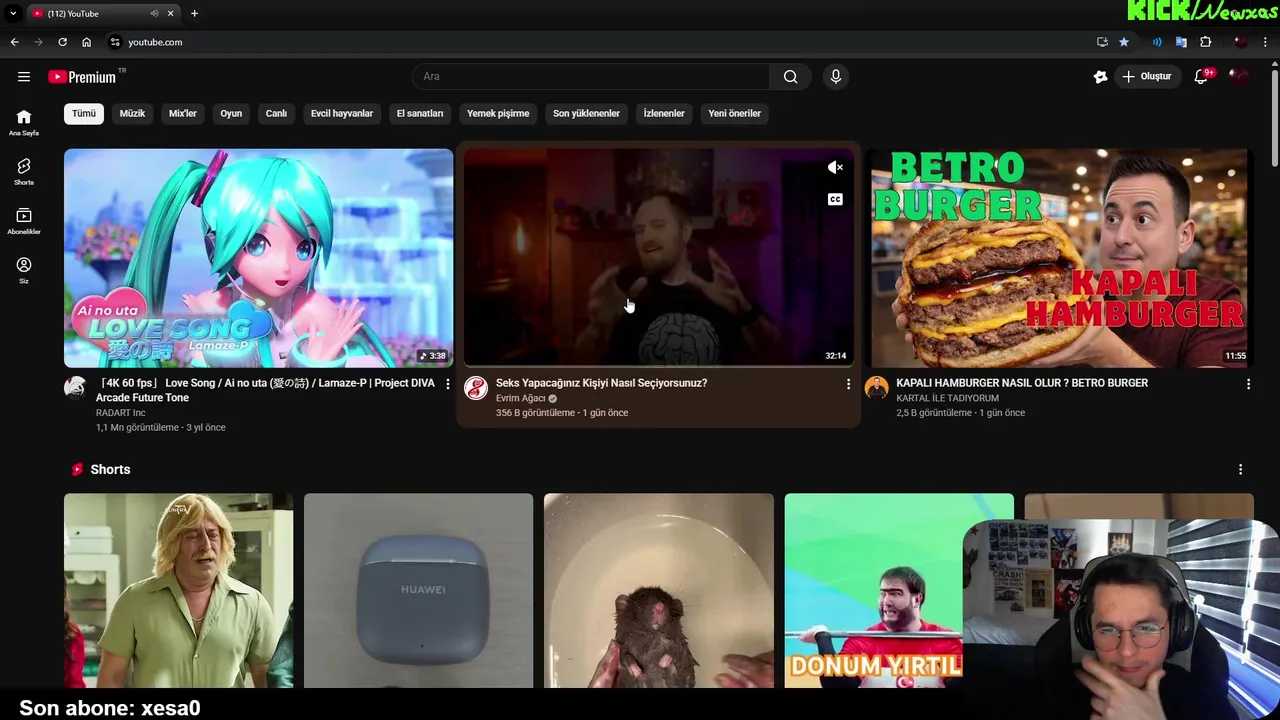Screen dimensions: 1280x720
Task: Open RADART Inc channel avatar
Action: pyautogui.click(x=76, y=388)
